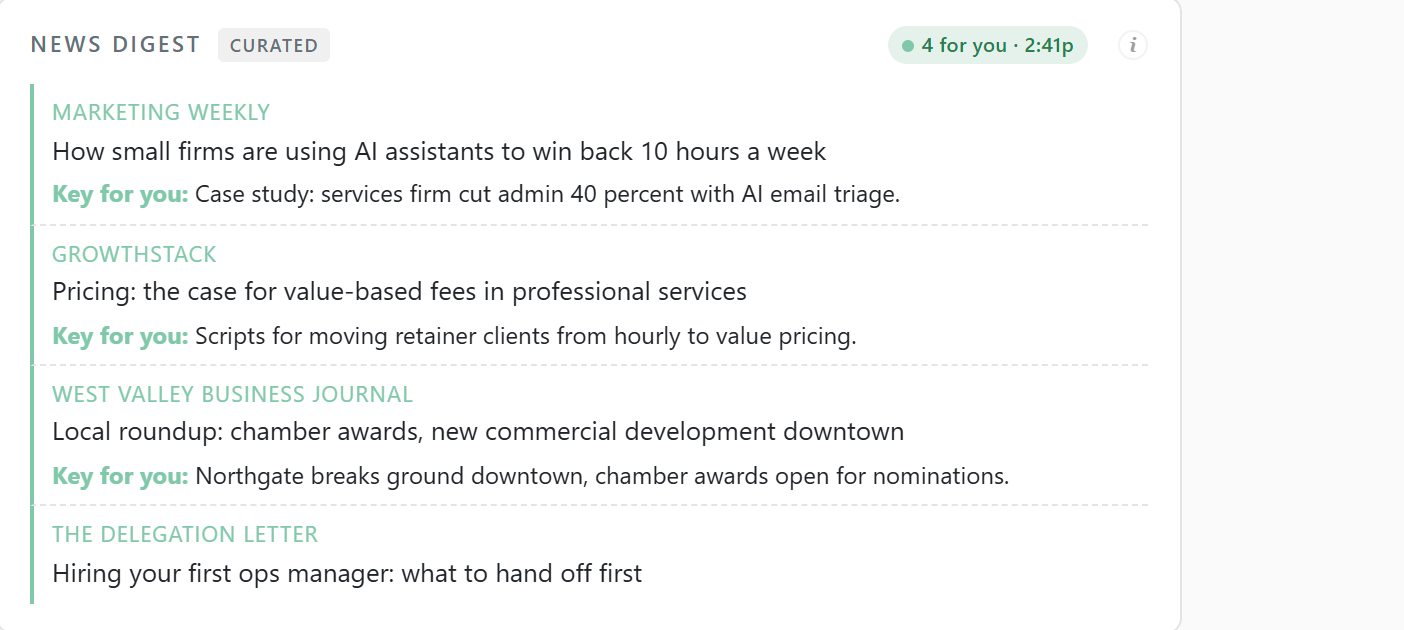The width and height of the screenshot is (1404, 630).
Task: Click the retainer clients value pricing summary
Action: (526, 336)
